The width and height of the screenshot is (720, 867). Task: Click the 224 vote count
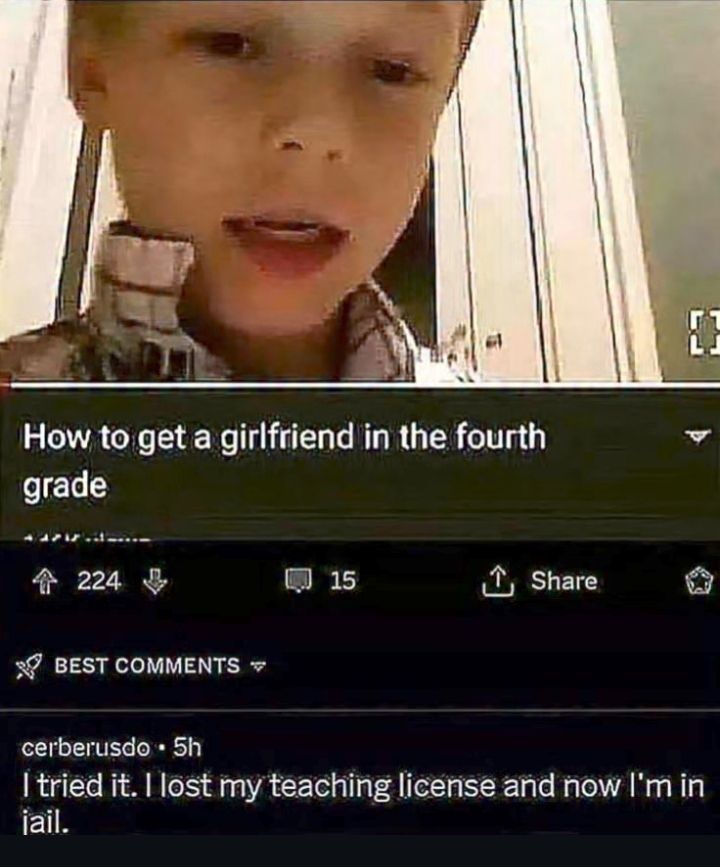pos(100,581)
